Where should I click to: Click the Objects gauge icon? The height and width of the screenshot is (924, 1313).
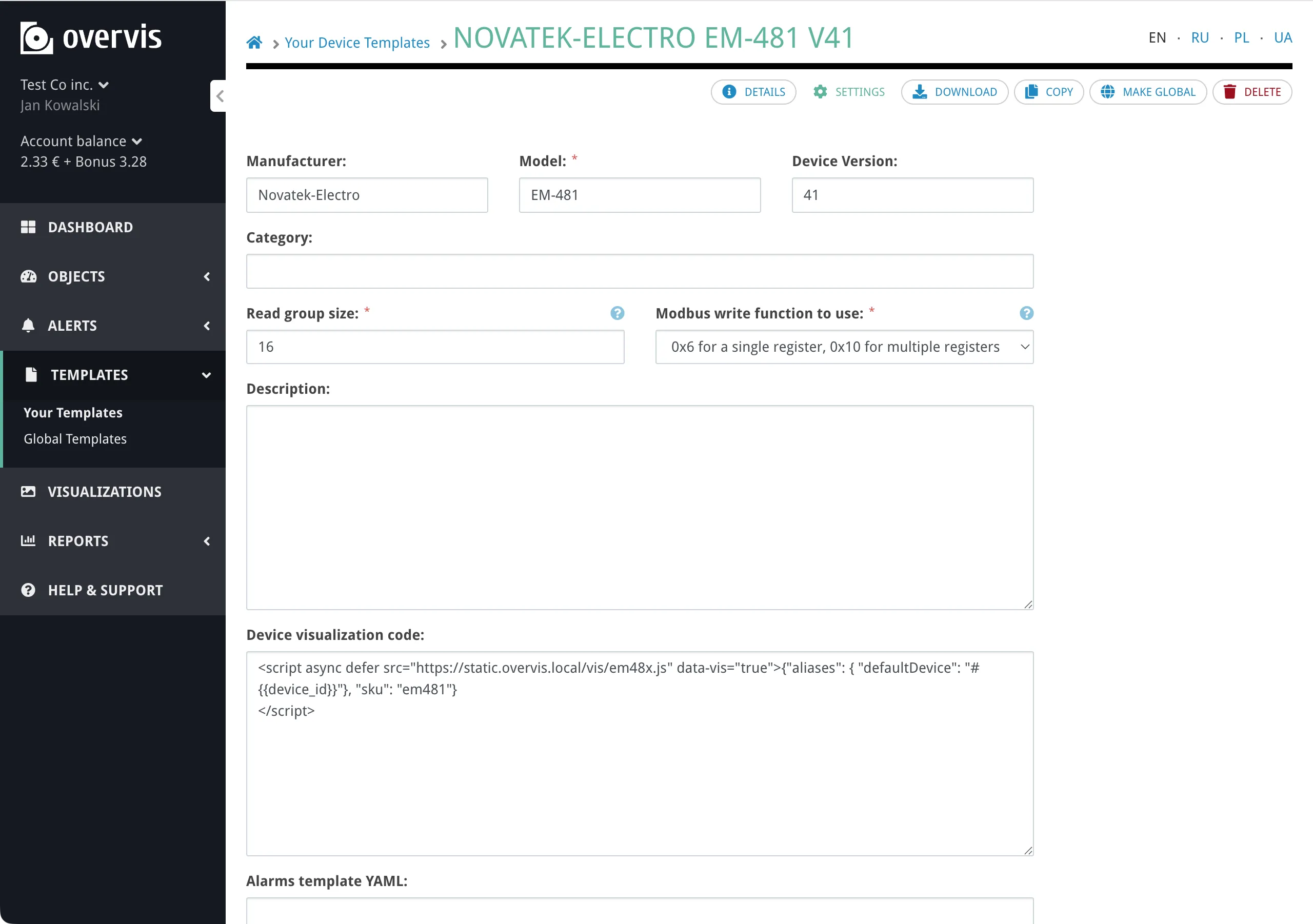pyautogui.click(x=28, y=276)
